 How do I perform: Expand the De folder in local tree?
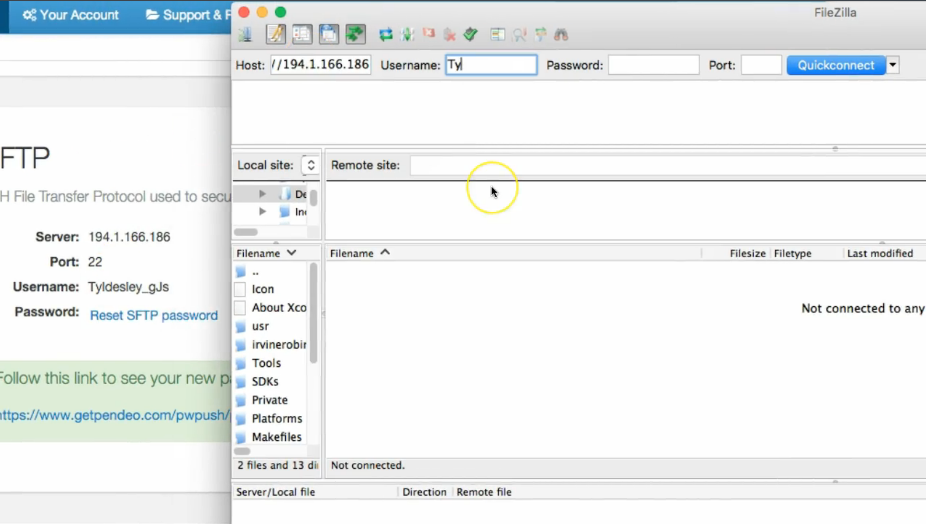point(262,194)
